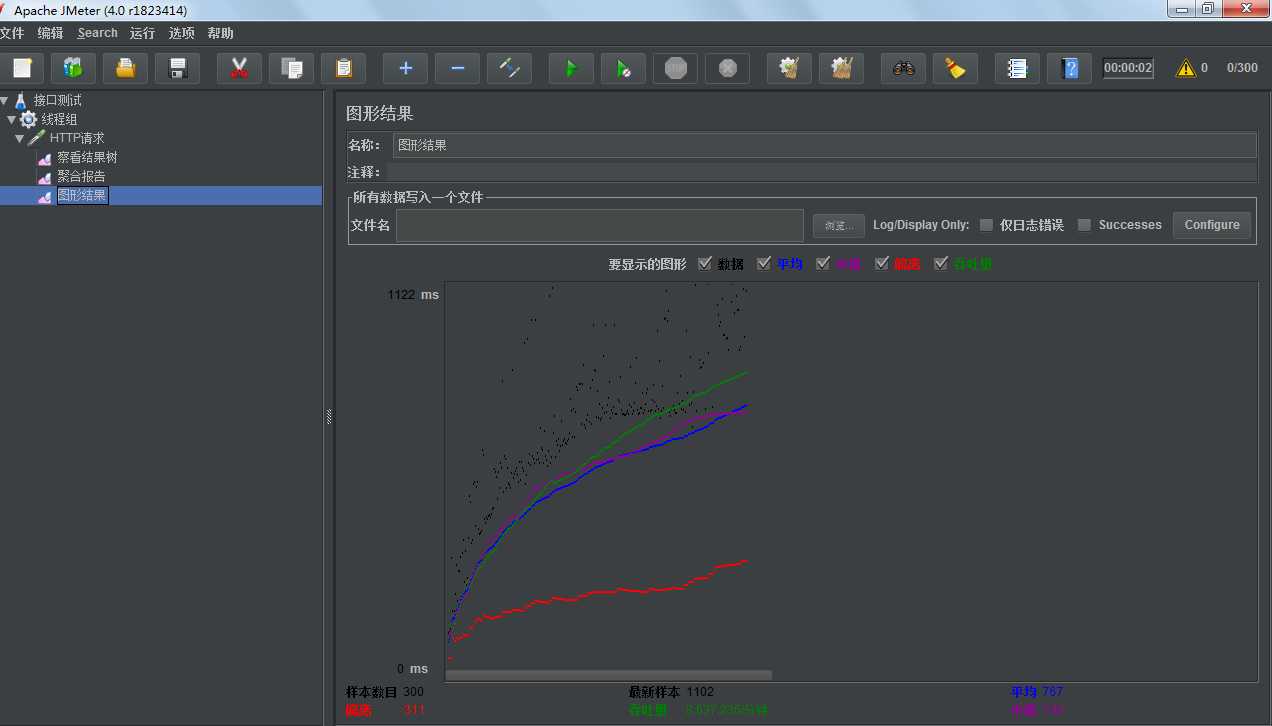Open a test plan with the Open icon
The image size is (1272, 726).
(125, 68)
